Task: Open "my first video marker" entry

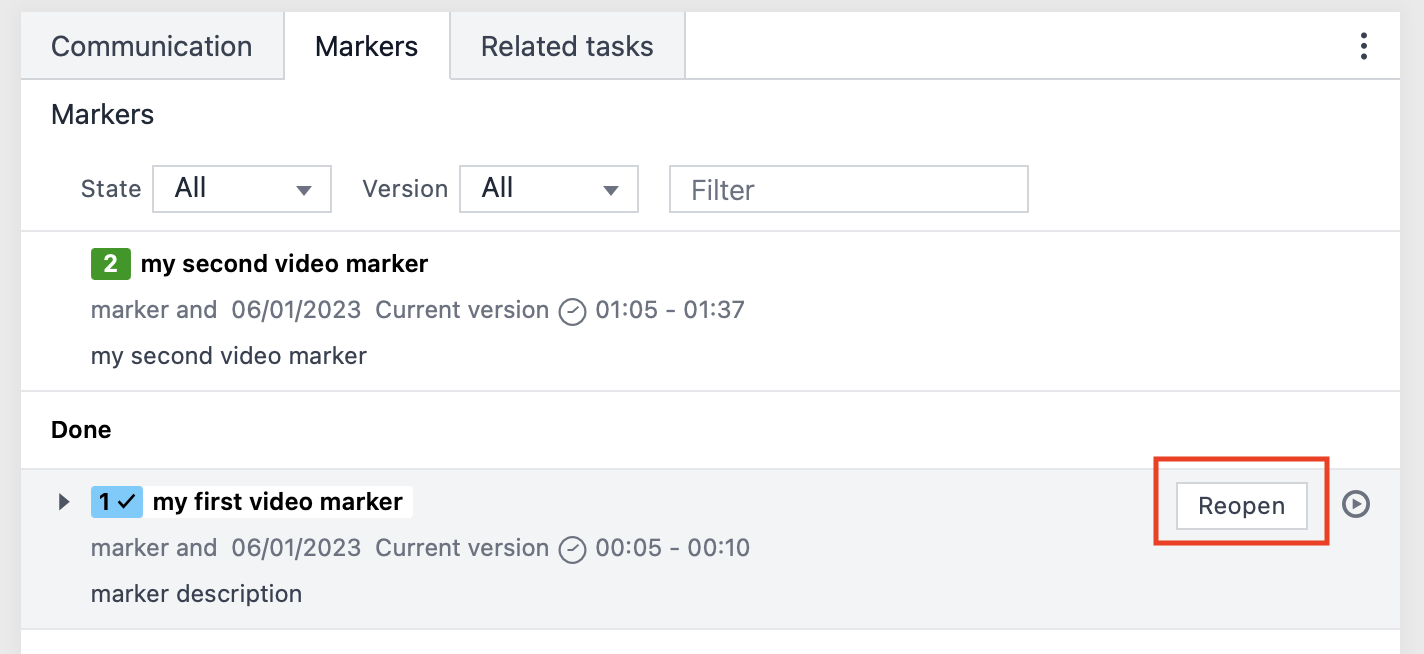Action: pos(279,502)
